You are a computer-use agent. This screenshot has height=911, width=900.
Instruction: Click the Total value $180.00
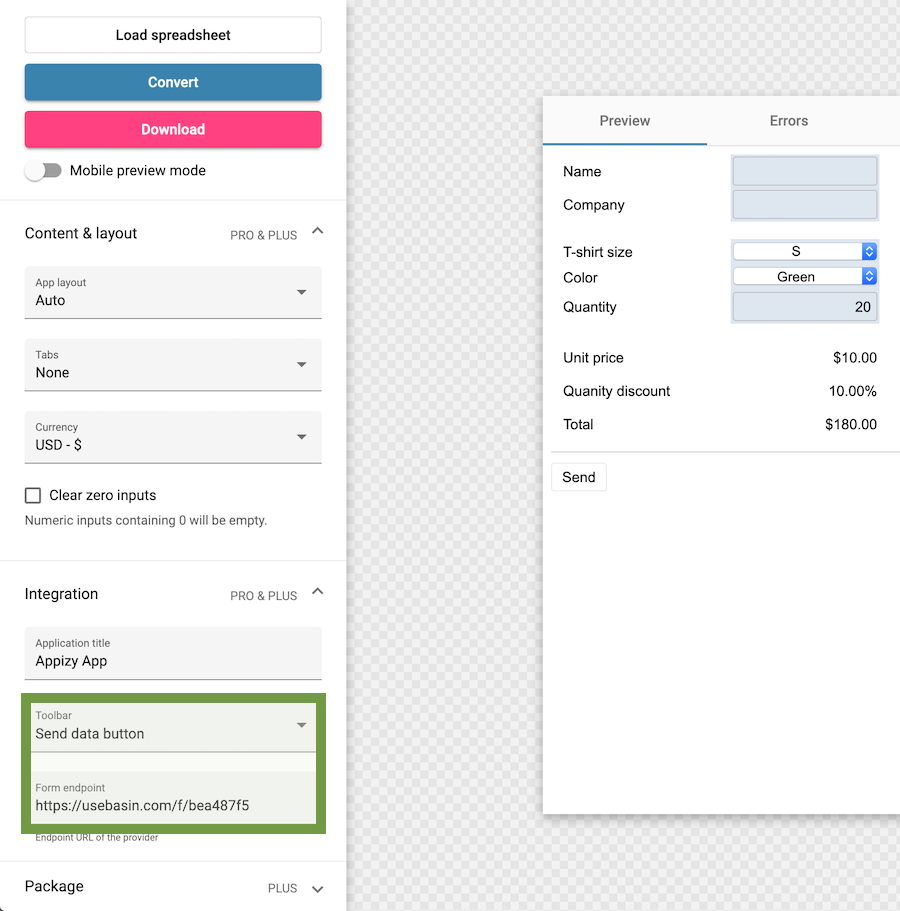point(851,424)
